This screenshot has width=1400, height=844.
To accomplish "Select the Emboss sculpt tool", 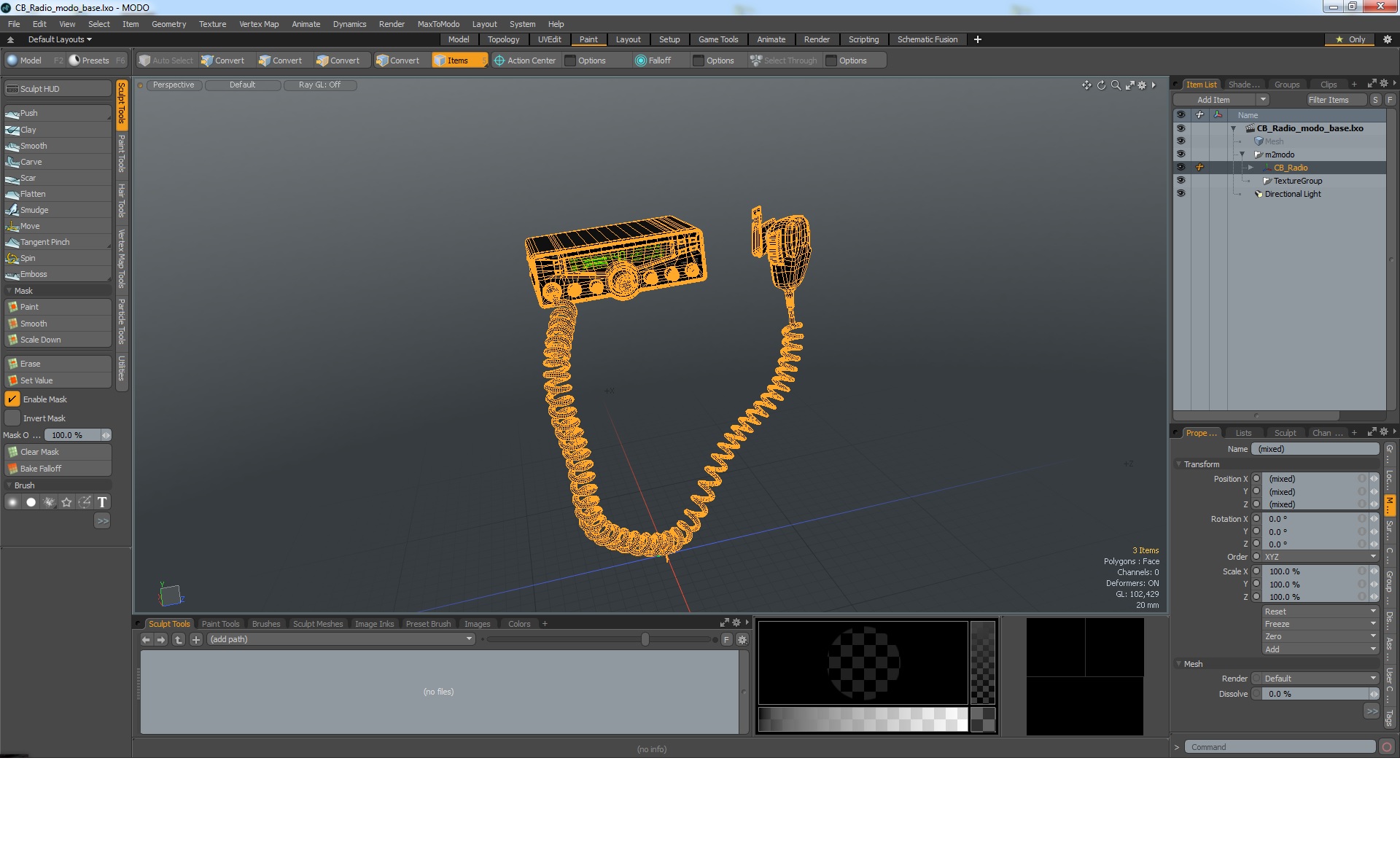I will [34, 274].
